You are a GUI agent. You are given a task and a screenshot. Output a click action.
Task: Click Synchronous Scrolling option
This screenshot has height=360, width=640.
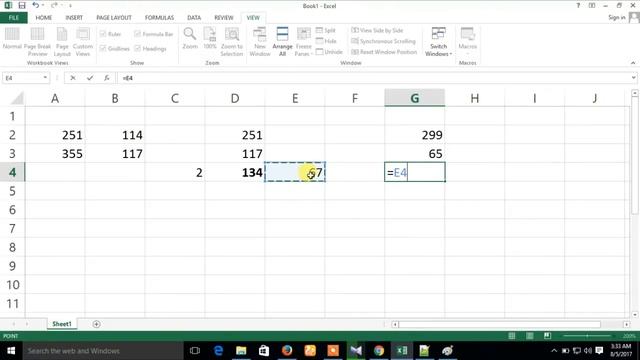pos(384,41)
